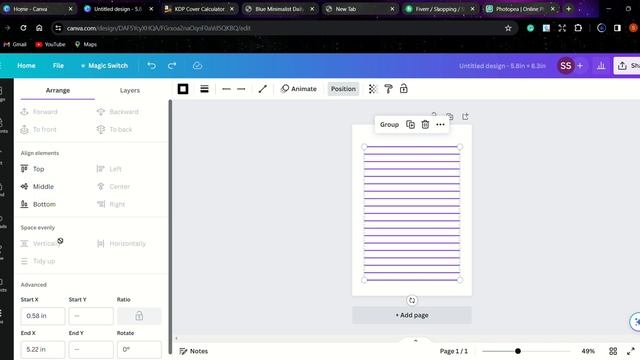Click the + Add page button

(412, 315)
